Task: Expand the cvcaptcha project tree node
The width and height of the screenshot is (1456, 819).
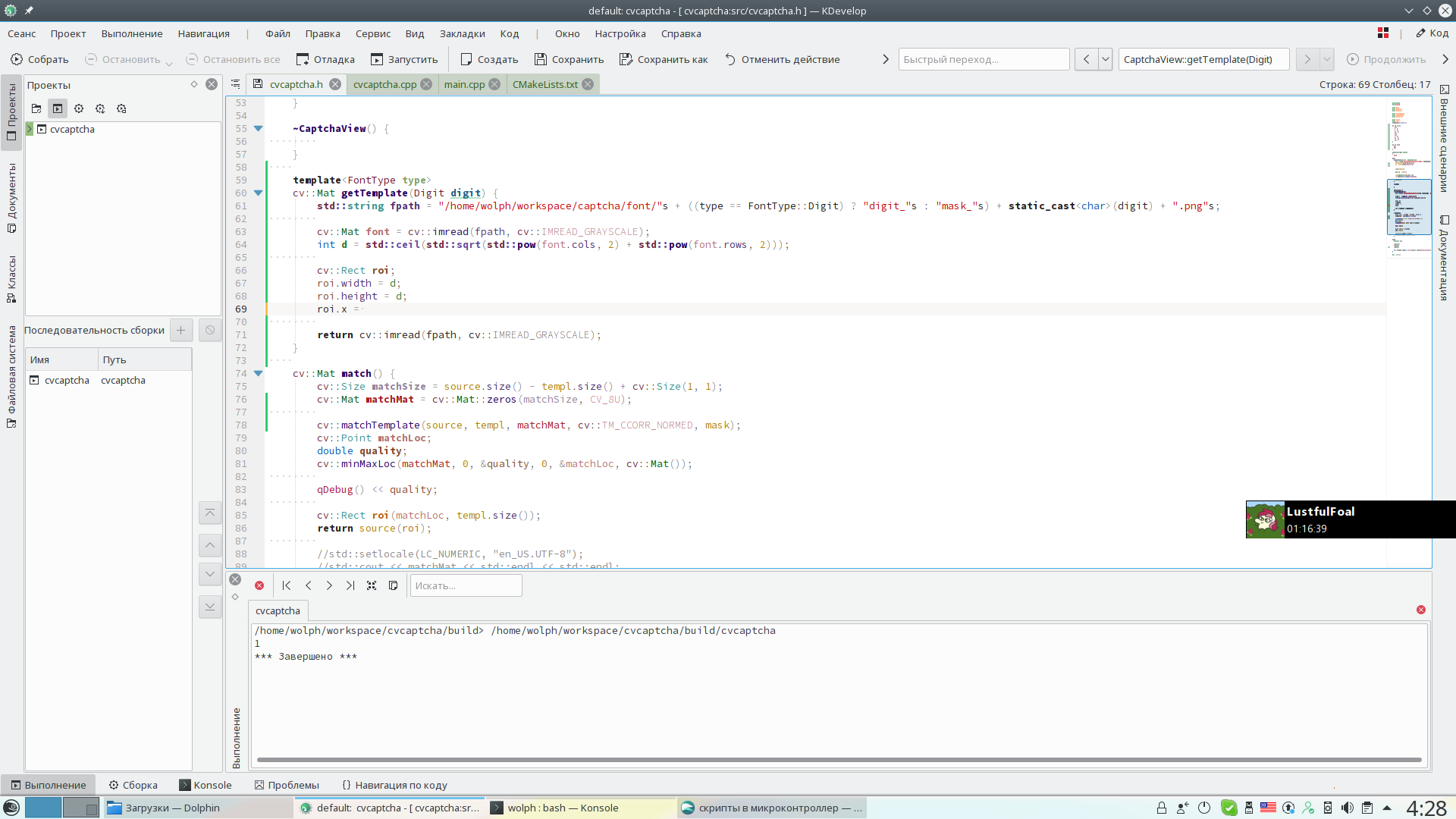Action: (x=30, y=129)
